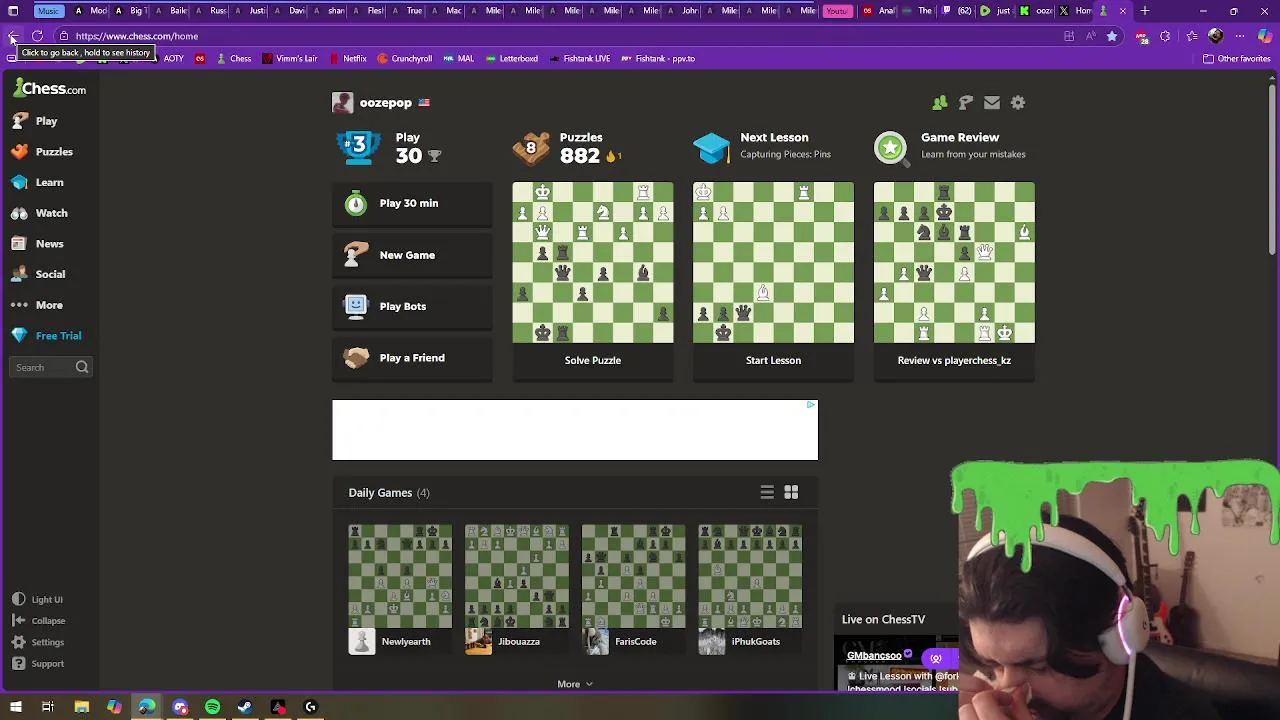
Task: Open the Social section
Action: (x=39, y=274)
